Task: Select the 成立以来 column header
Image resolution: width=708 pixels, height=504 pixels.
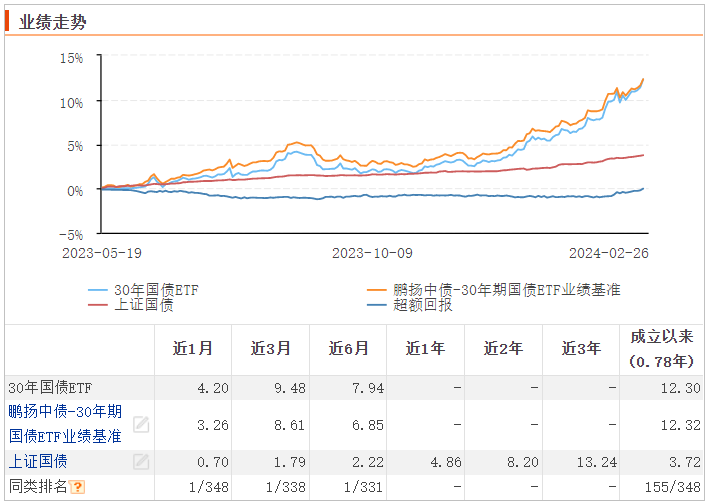Action: pyautogui.click(x=661, y=349)
